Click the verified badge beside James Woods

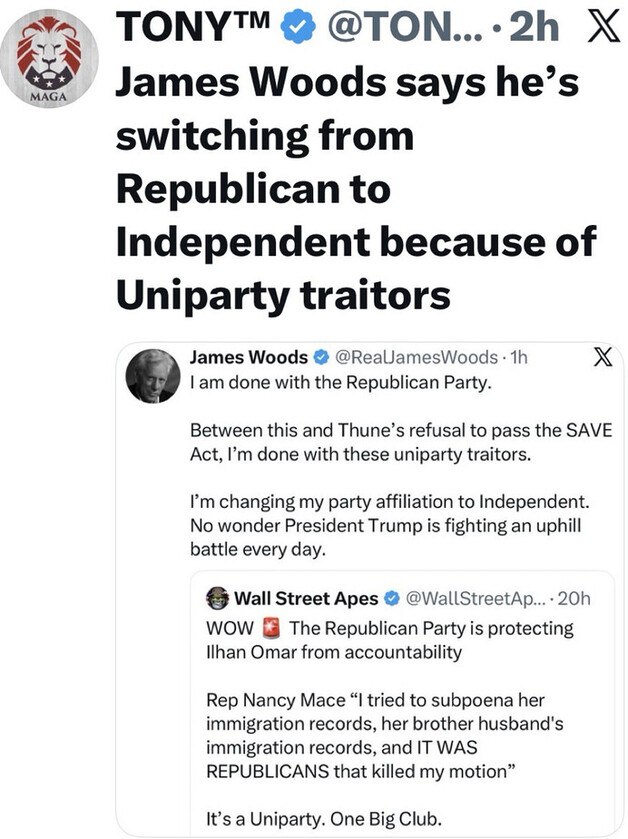pyautogui.click(x=320, y=357)
